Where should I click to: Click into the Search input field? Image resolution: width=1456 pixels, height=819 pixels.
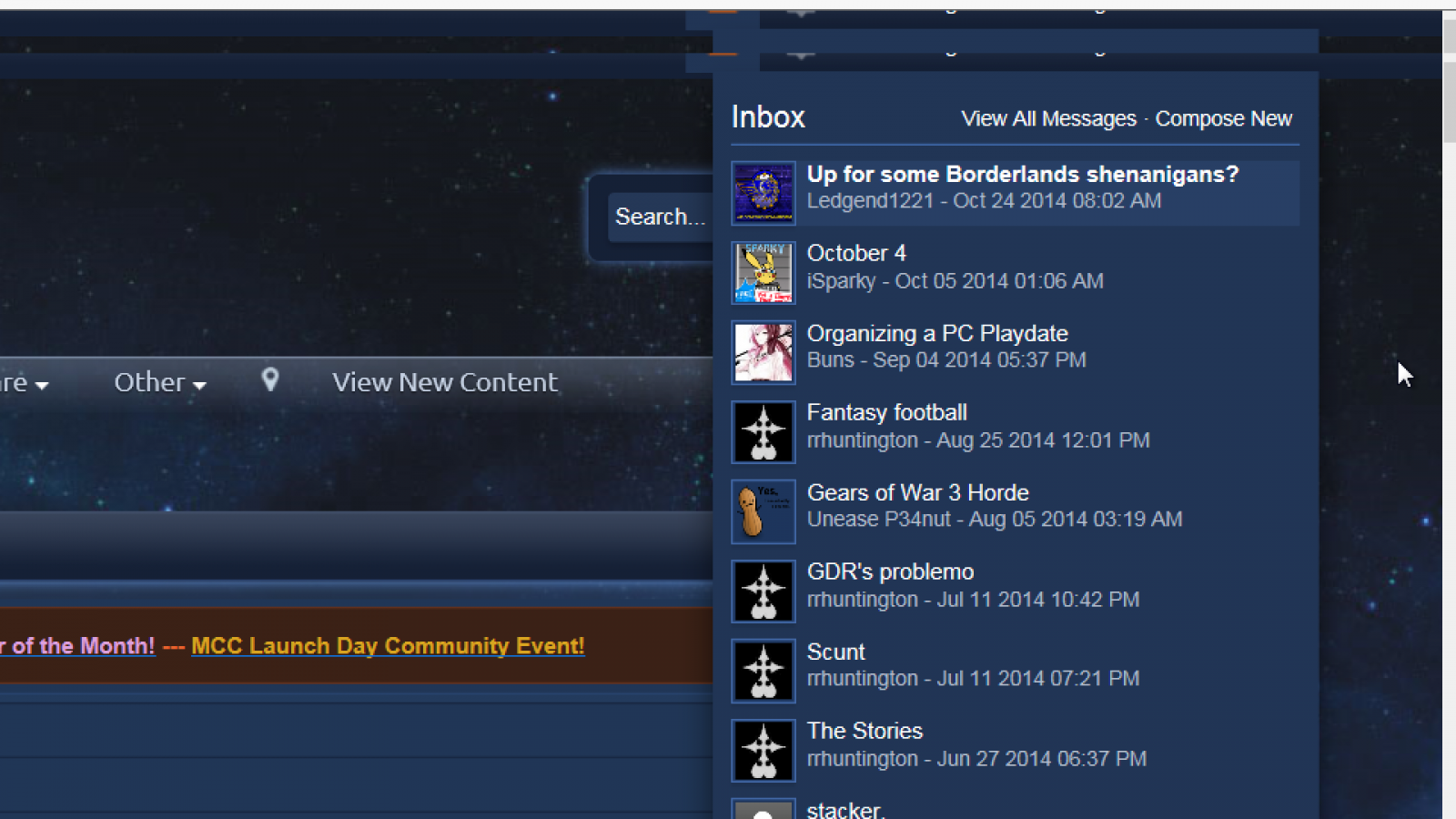(661, 217)
